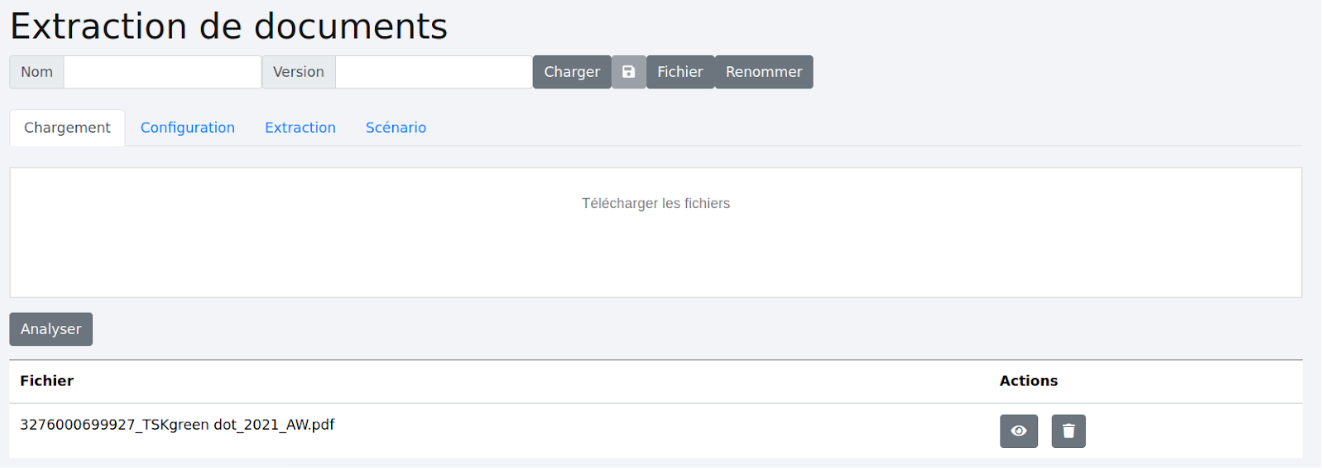Click into the Version input box
1322x470 pixels.
(433, 72)
